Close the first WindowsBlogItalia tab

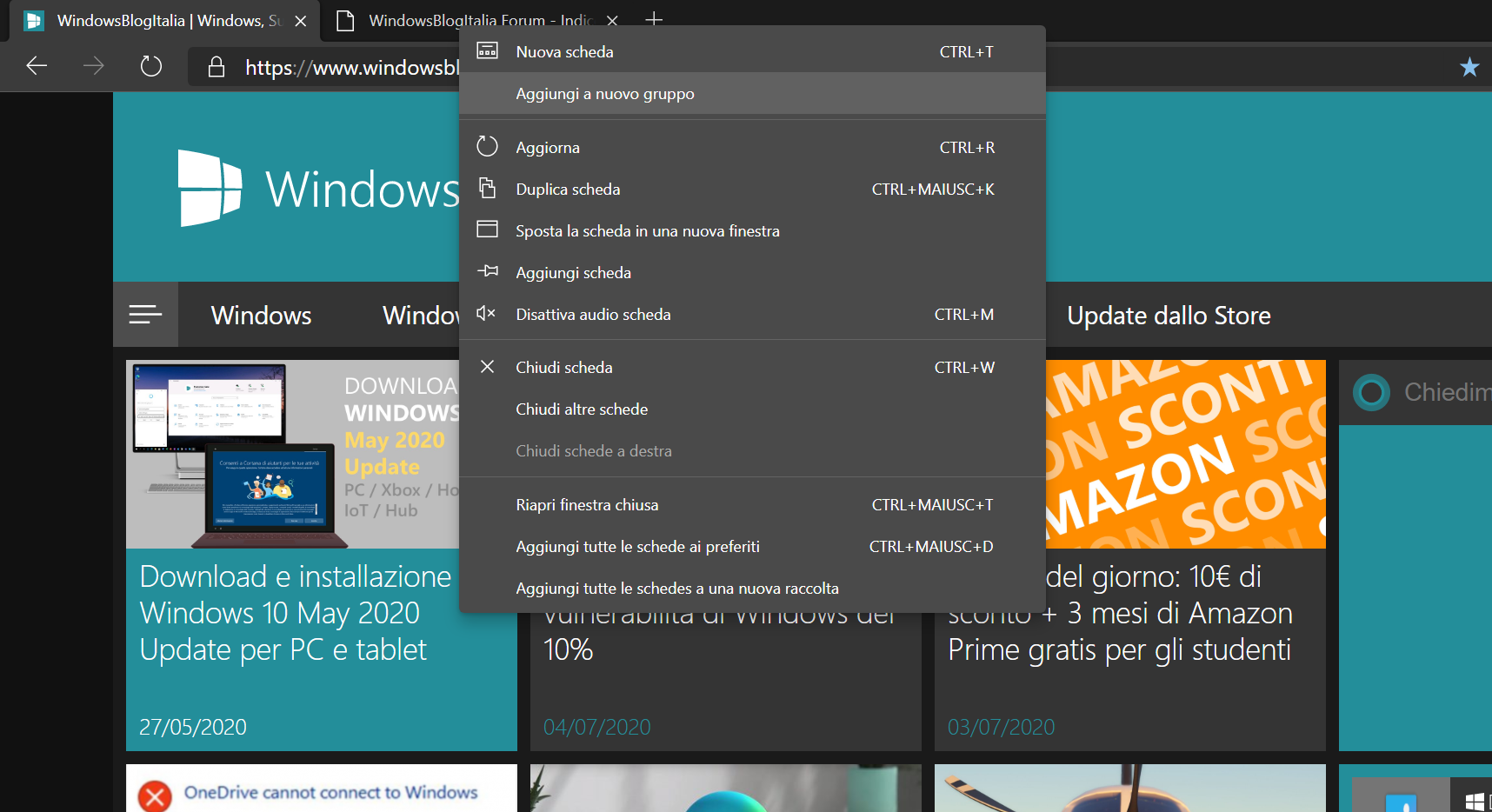pyautogui.click(x=301, y=21)
